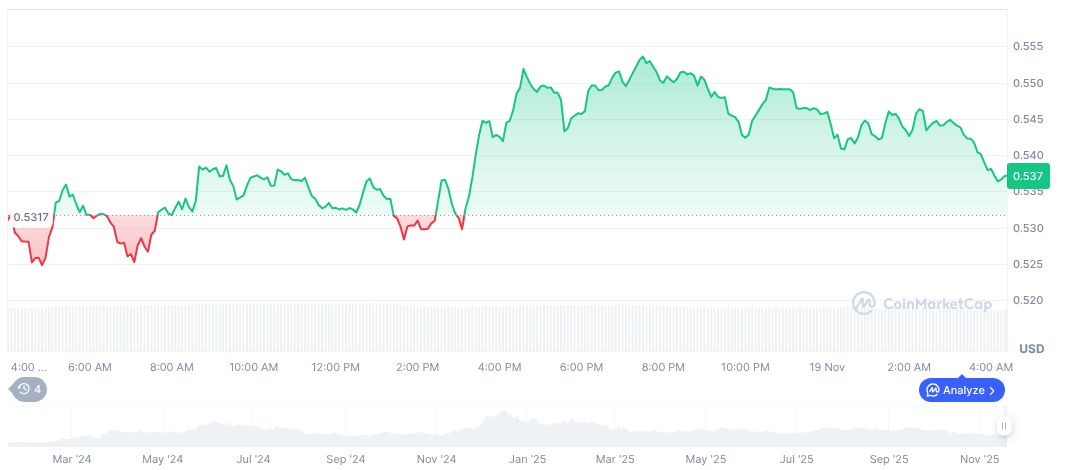The height and width of the screenshot is (470, 1072).
Task: Click Jul '24 on the overview timeline
Action: point(253,460)
